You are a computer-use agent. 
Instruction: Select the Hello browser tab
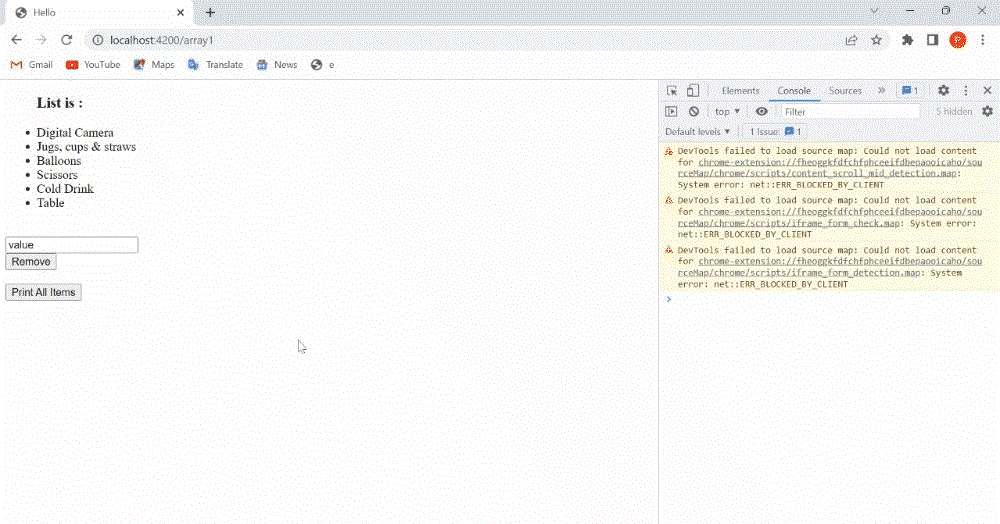pyautogui.click(x=99, y=13)
